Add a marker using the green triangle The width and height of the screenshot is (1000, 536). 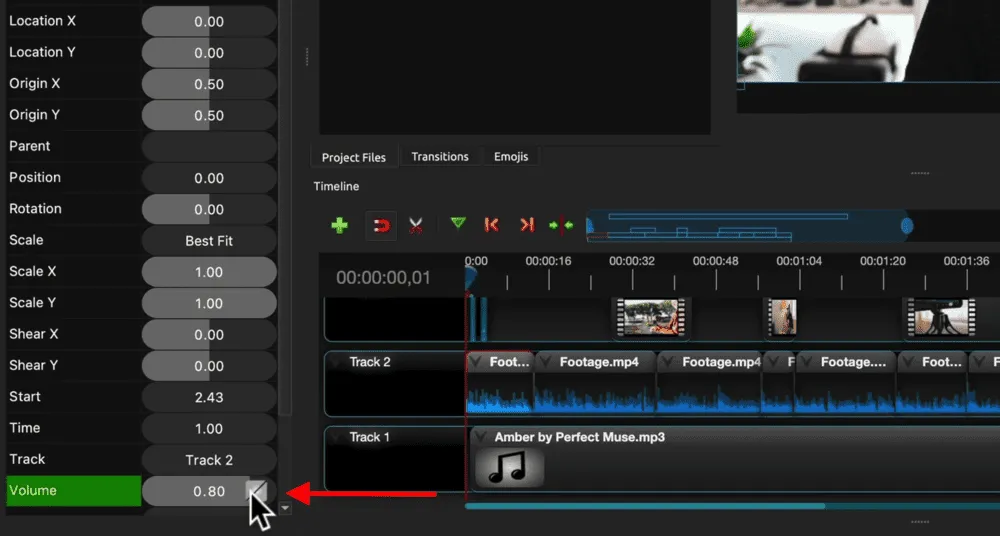pyautogui.click(x=458, y=224)
